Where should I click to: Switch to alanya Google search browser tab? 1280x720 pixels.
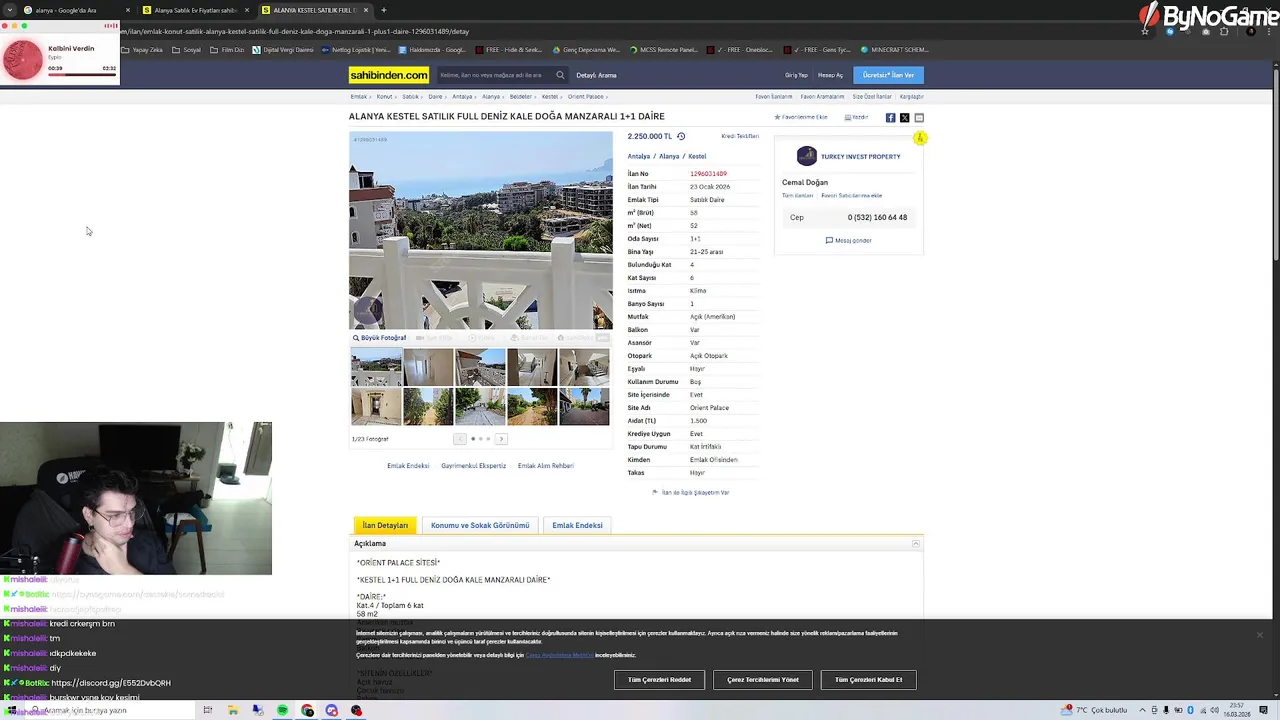(x=75, y=10)
